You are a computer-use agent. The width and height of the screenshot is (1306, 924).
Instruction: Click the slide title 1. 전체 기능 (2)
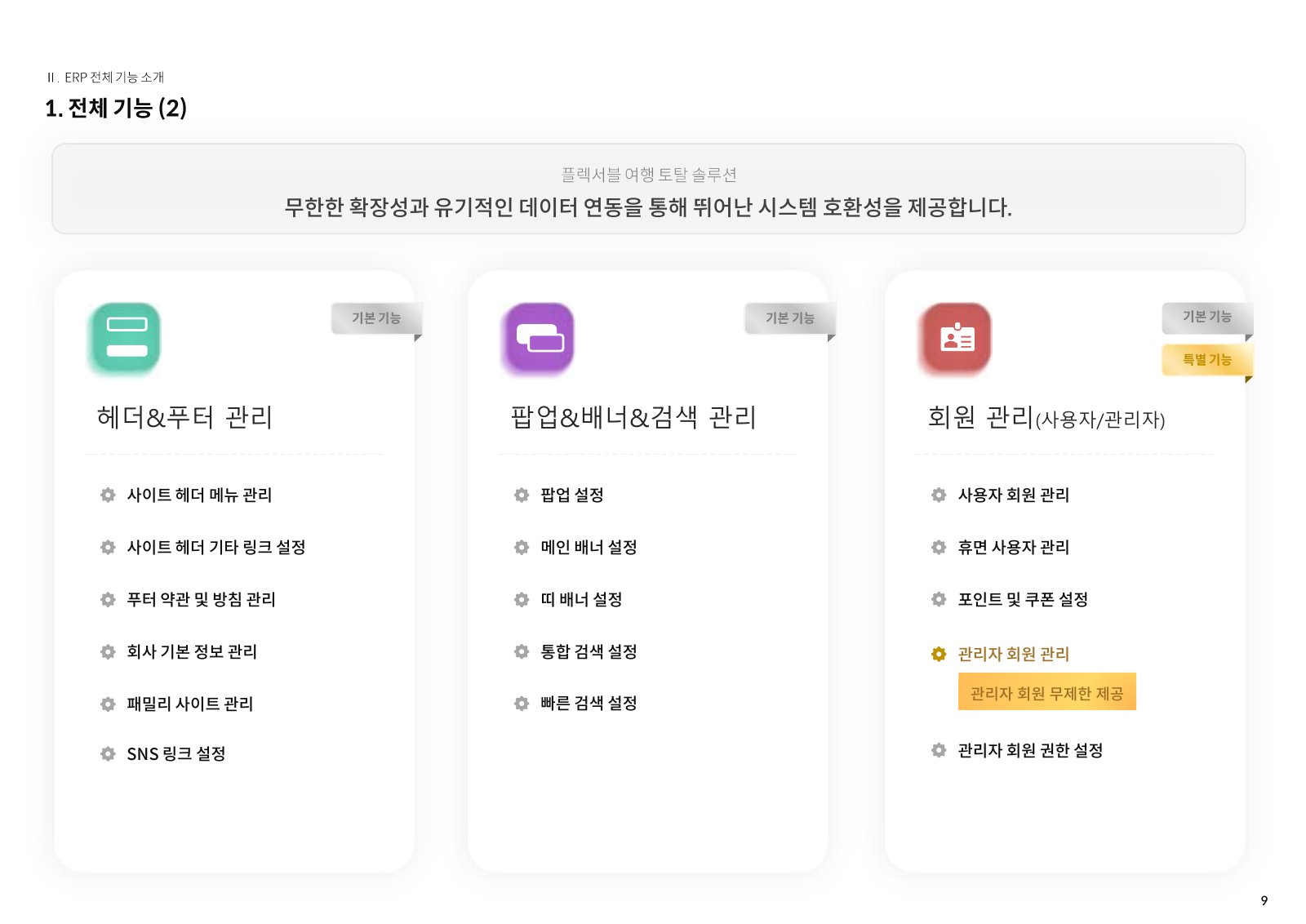[116, 108]
